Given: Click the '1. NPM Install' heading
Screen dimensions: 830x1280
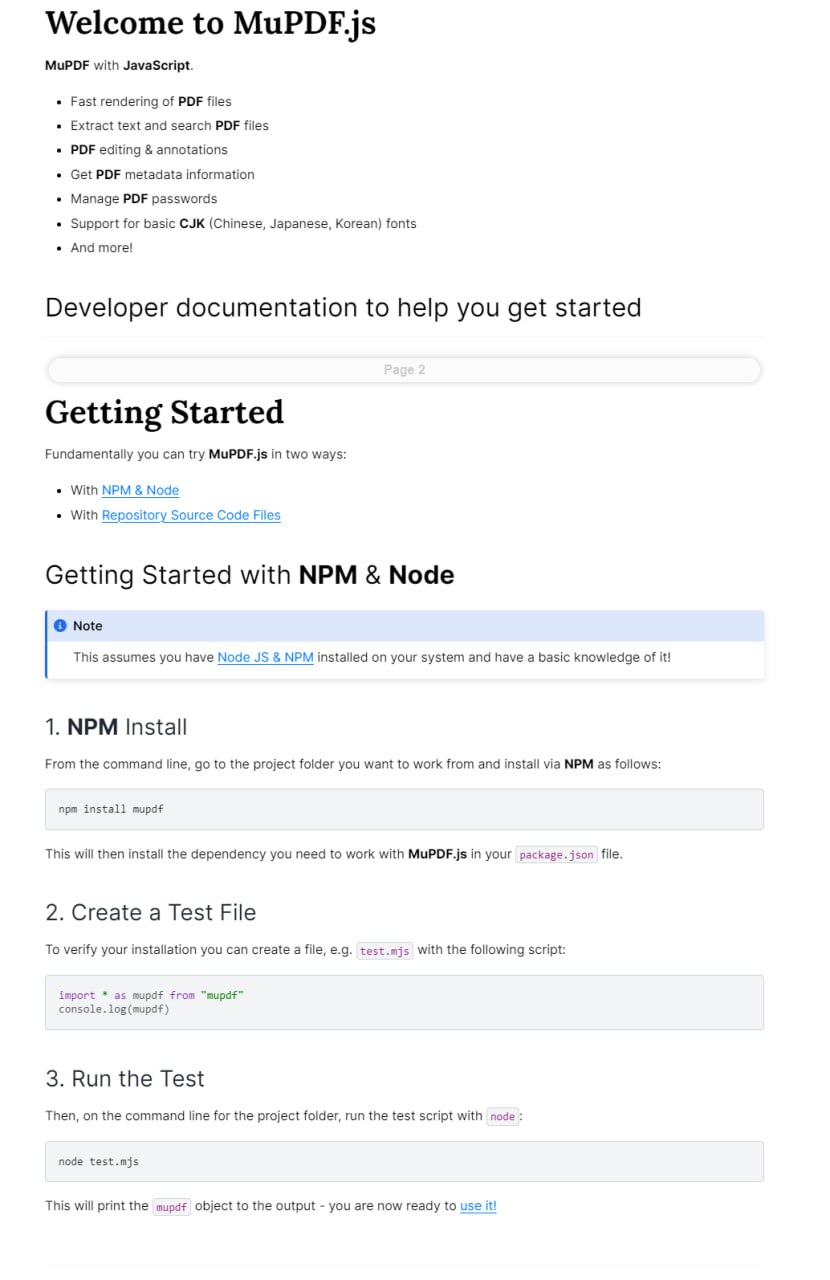Looking at the screenshot, I should tap(116, 727).
